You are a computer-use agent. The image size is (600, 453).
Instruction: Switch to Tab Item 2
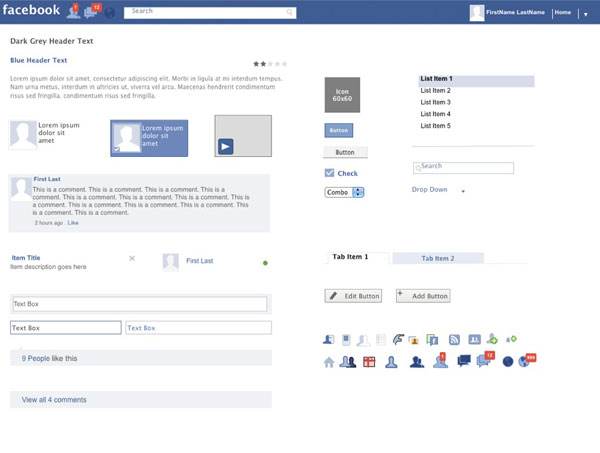[438, 258]
